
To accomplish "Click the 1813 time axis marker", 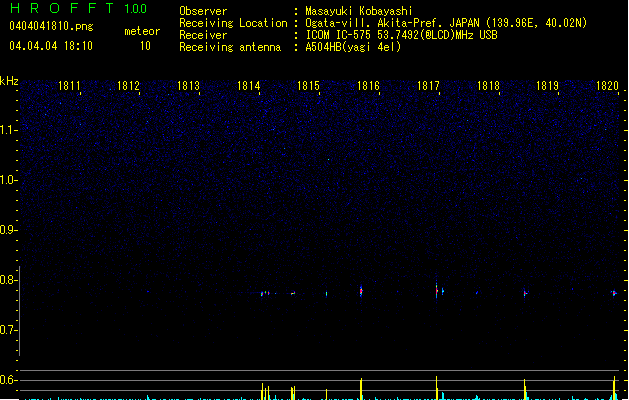I will coord(189,86).
